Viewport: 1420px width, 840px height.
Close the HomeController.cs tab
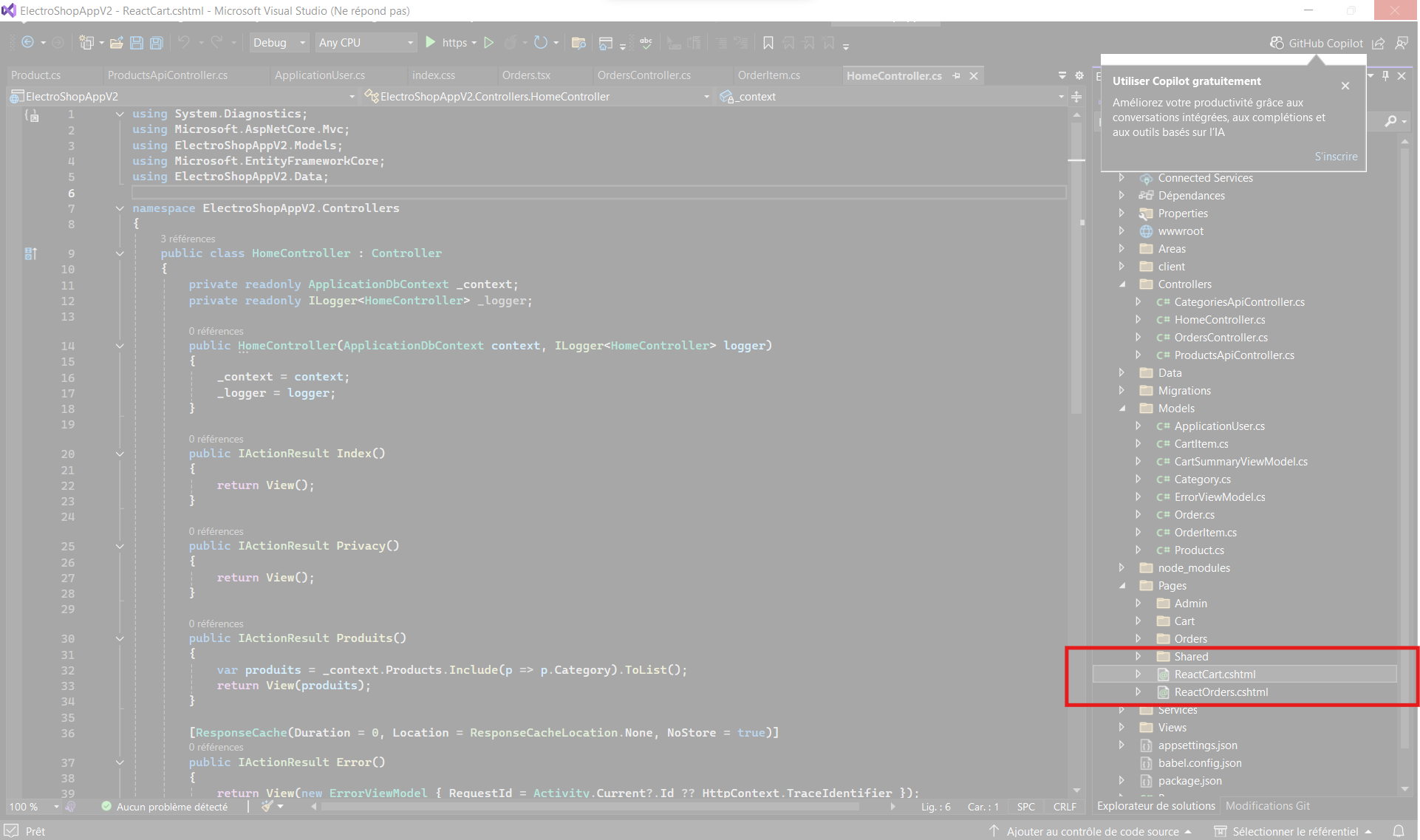tap(974, 75)
